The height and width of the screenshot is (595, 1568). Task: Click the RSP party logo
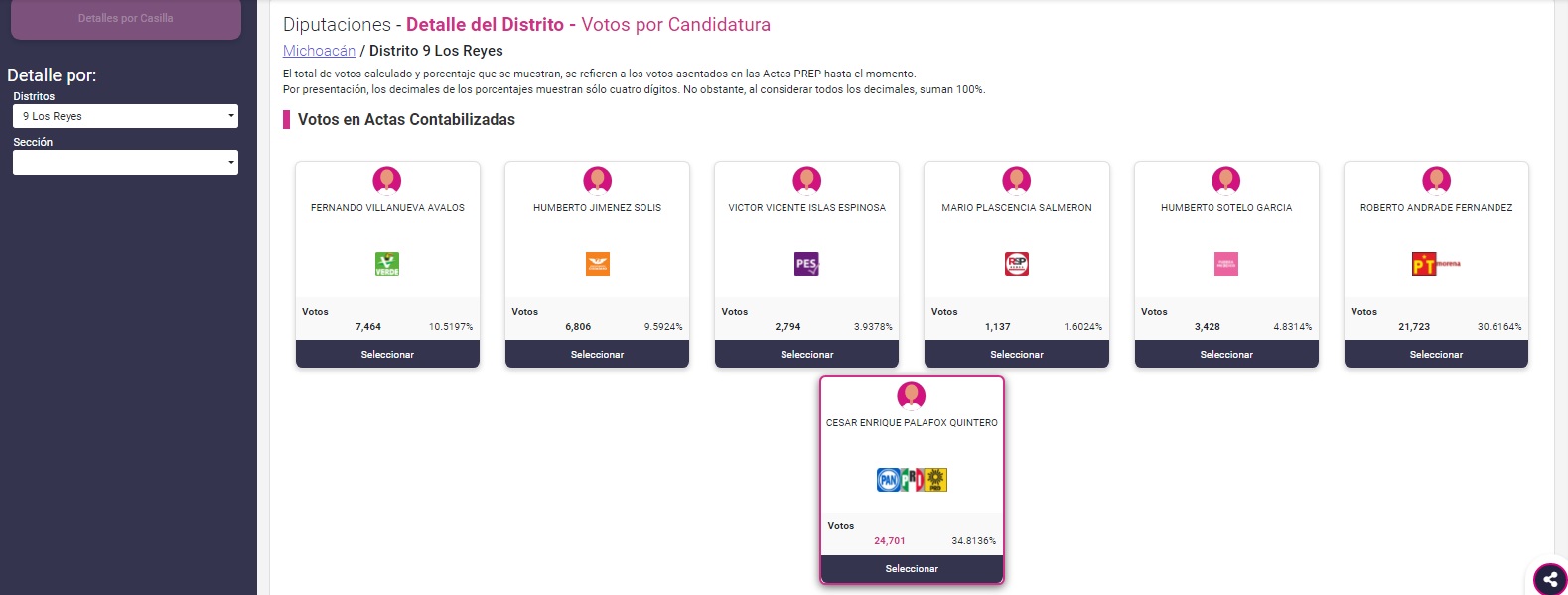click(x=1017, y=264)
